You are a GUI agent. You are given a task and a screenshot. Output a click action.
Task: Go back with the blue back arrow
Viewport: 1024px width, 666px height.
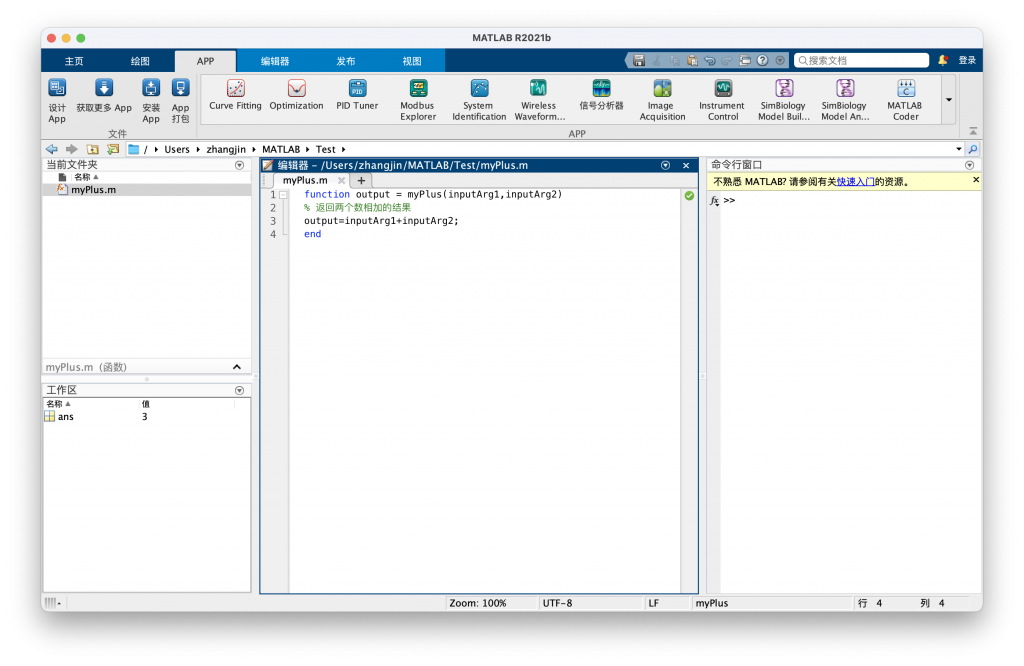coord(52,150)
